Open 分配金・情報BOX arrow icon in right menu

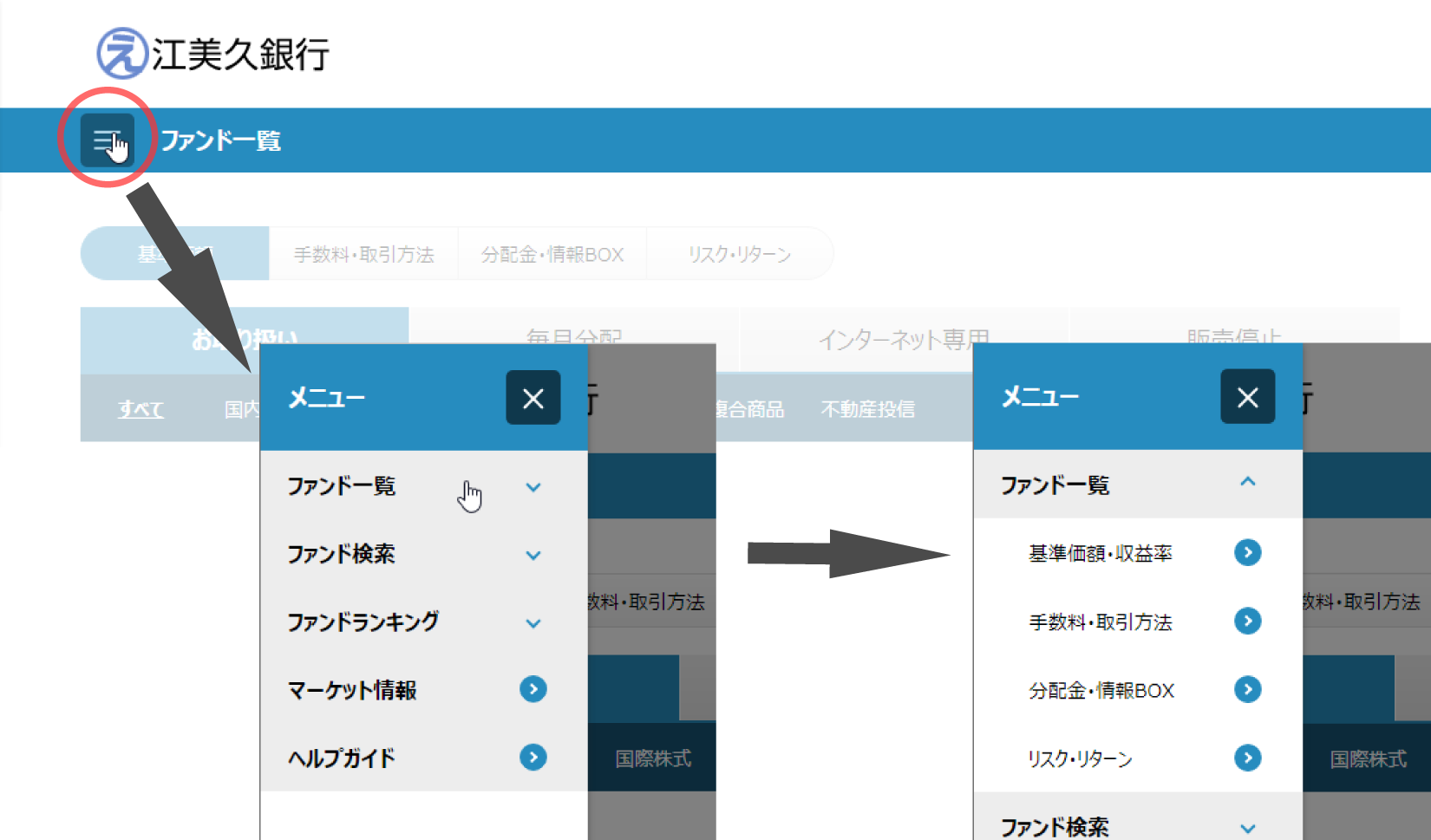coord(1248,689)
